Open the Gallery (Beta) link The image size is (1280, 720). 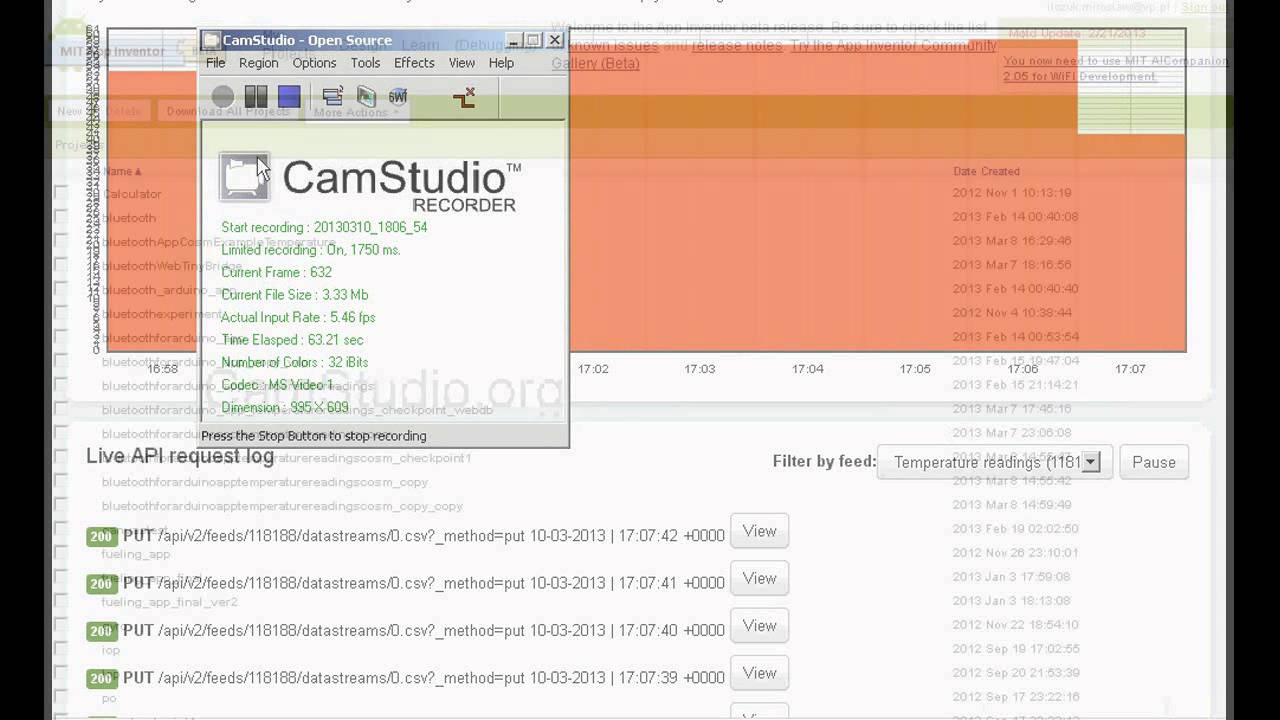coord(595,63)
